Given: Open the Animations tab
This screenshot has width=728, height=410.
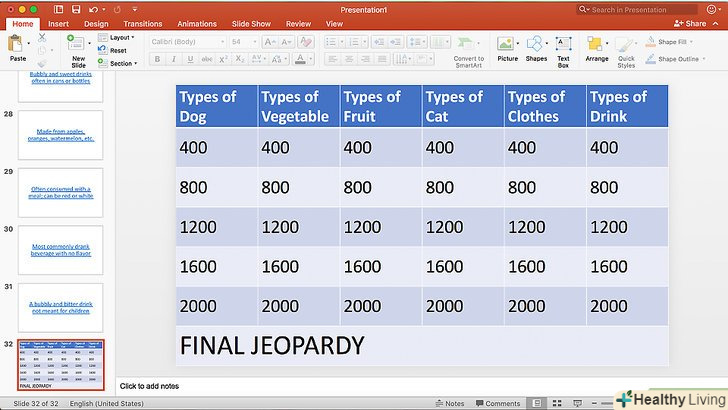Looking at the screenshot, I should coord(197,24).
